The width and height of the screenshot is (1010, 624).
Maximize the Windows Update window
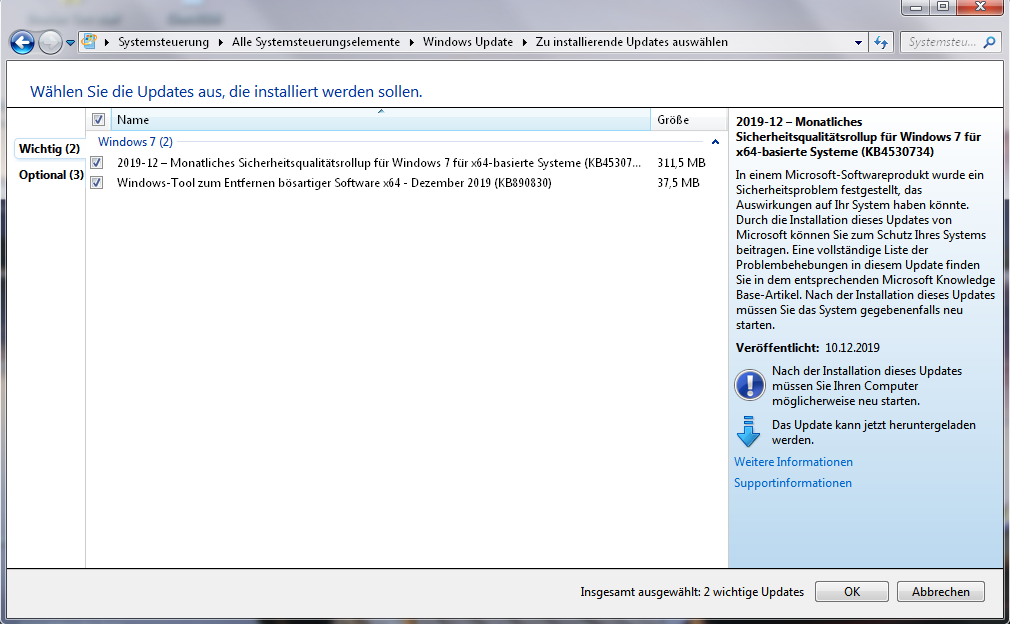click(942, 7)
